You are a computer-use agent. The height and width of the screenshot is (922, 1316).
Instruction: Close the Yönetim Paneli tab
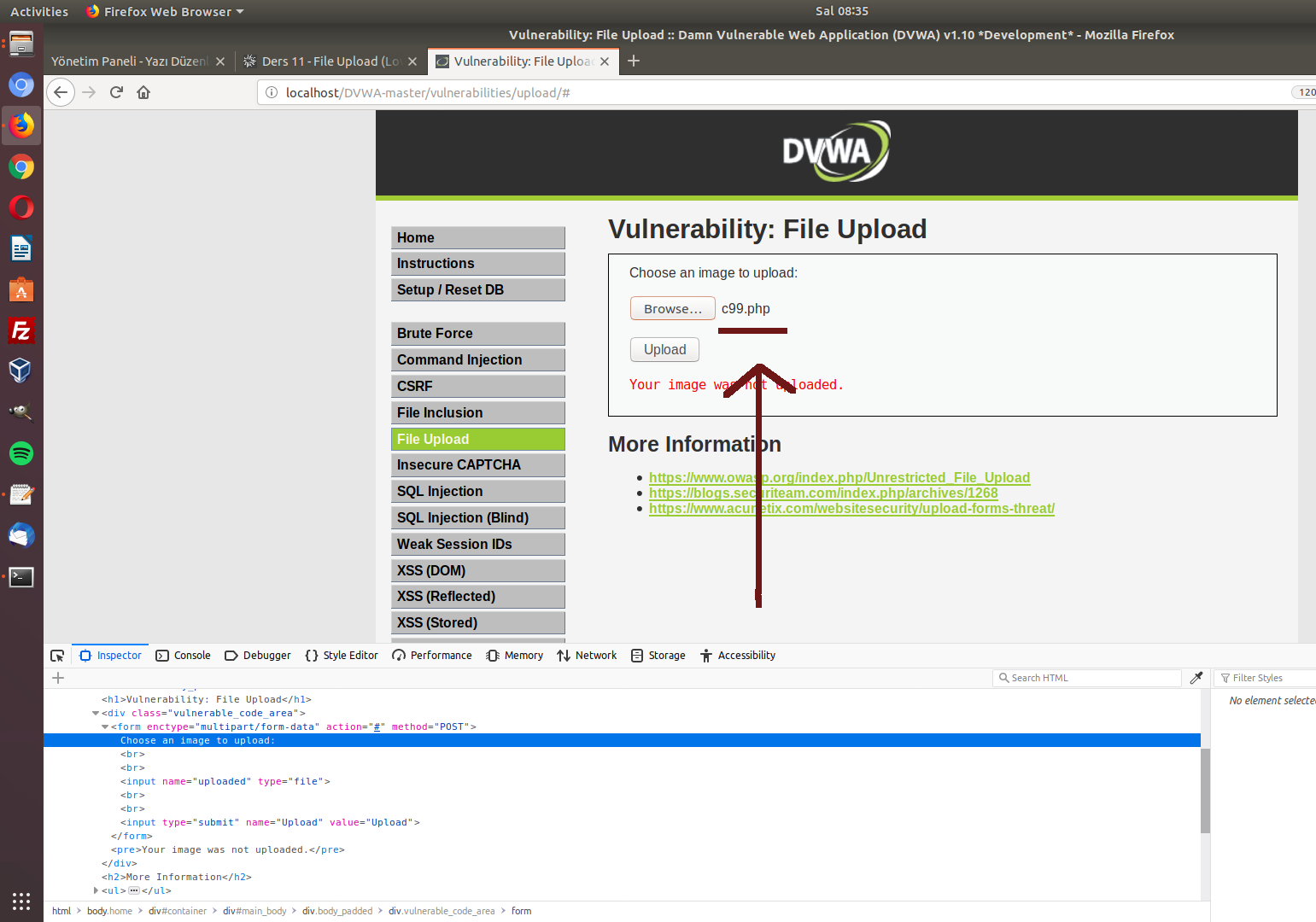220,61
